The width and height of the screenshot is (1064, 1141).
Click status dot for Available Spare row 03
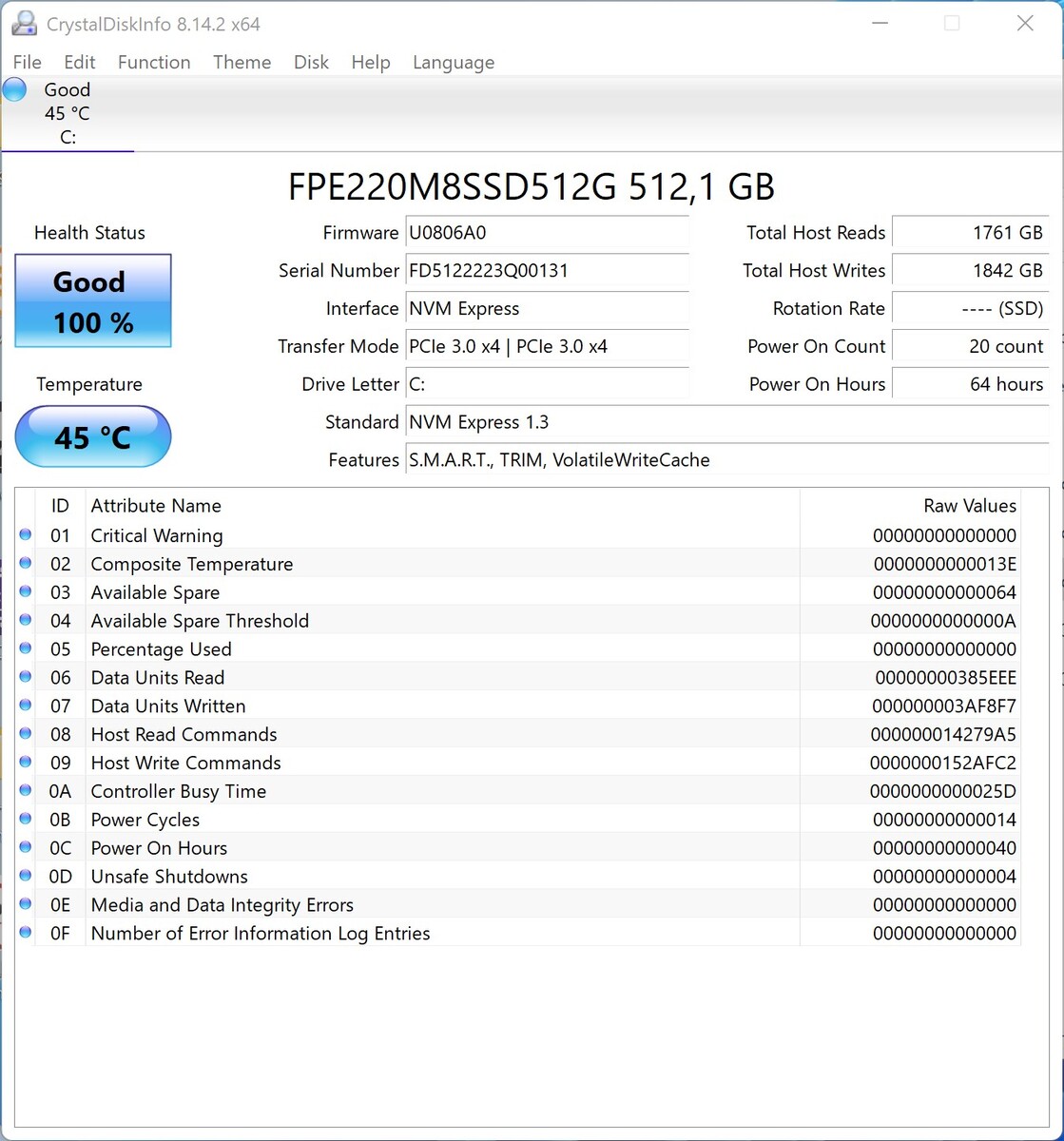tap(26, 592)
